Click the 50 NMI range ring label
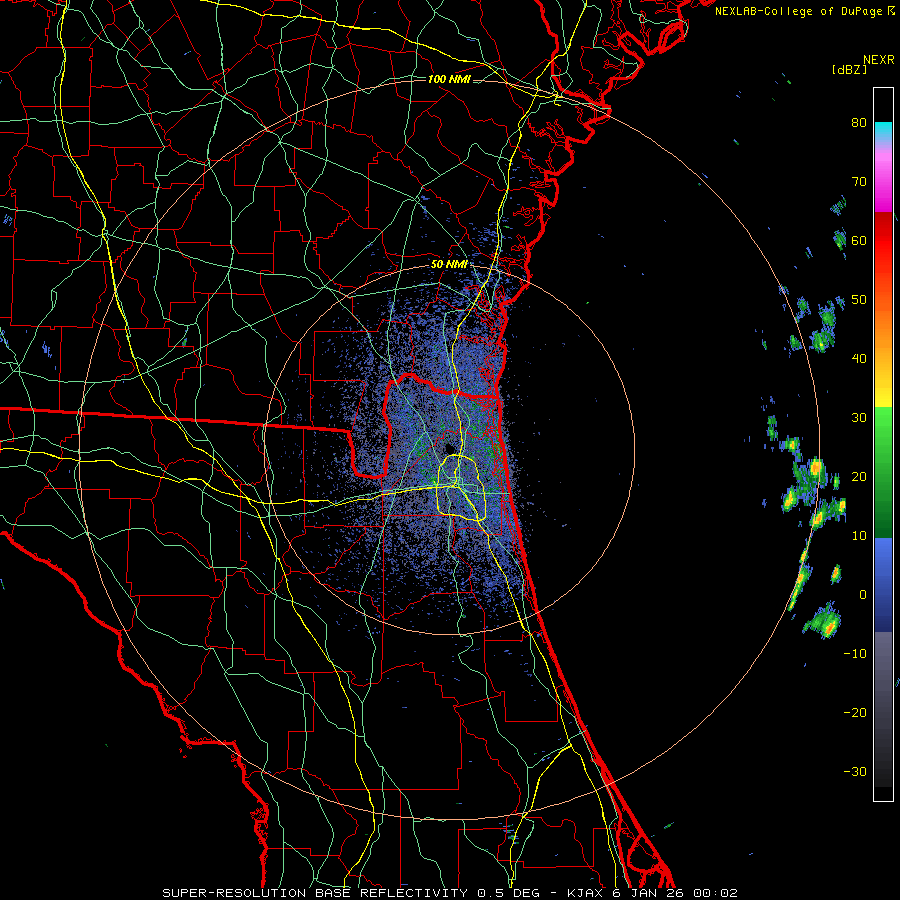The width and height of the screenshot is (900, 900). (449, 264)
